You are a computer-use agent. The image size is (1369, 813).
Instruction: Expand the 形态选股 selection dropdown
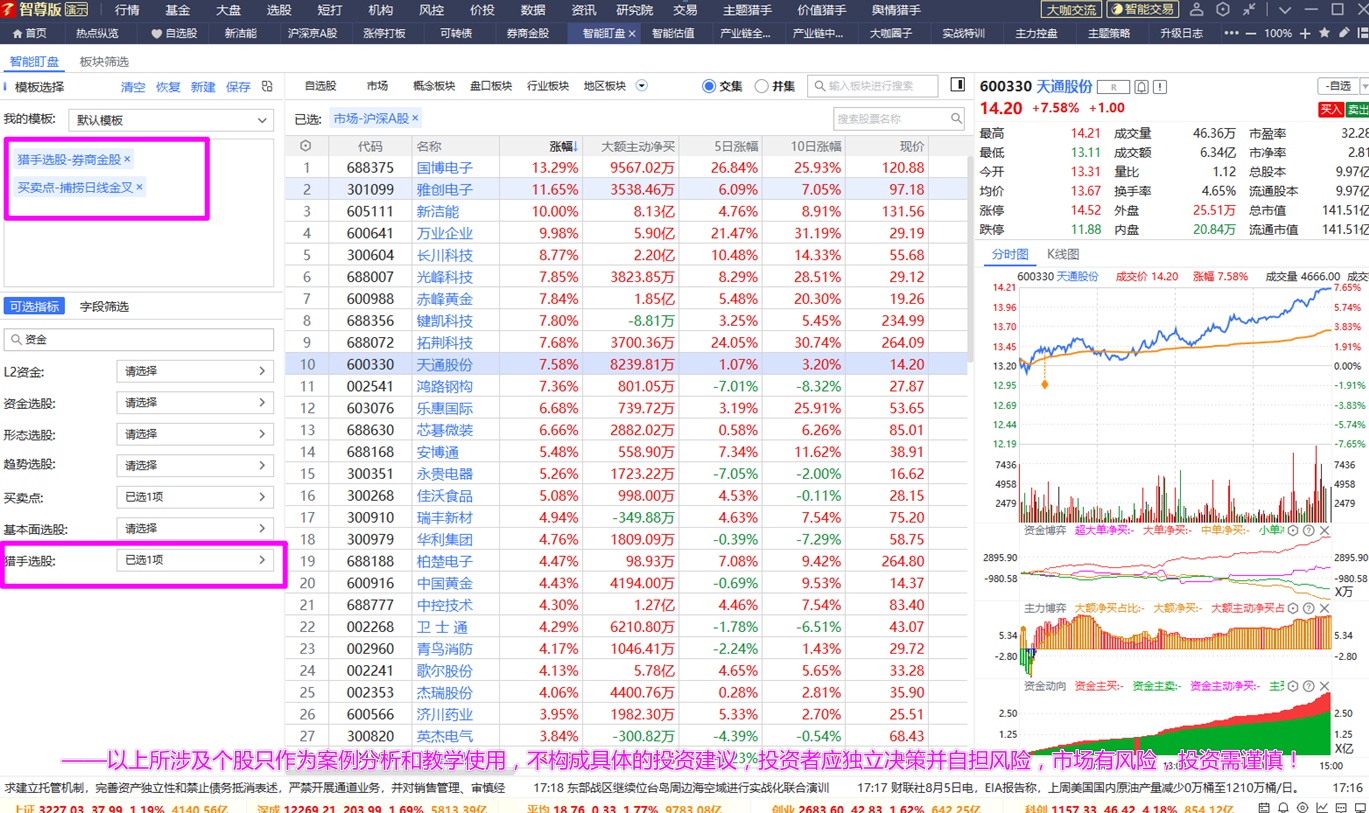click(195, 434)
